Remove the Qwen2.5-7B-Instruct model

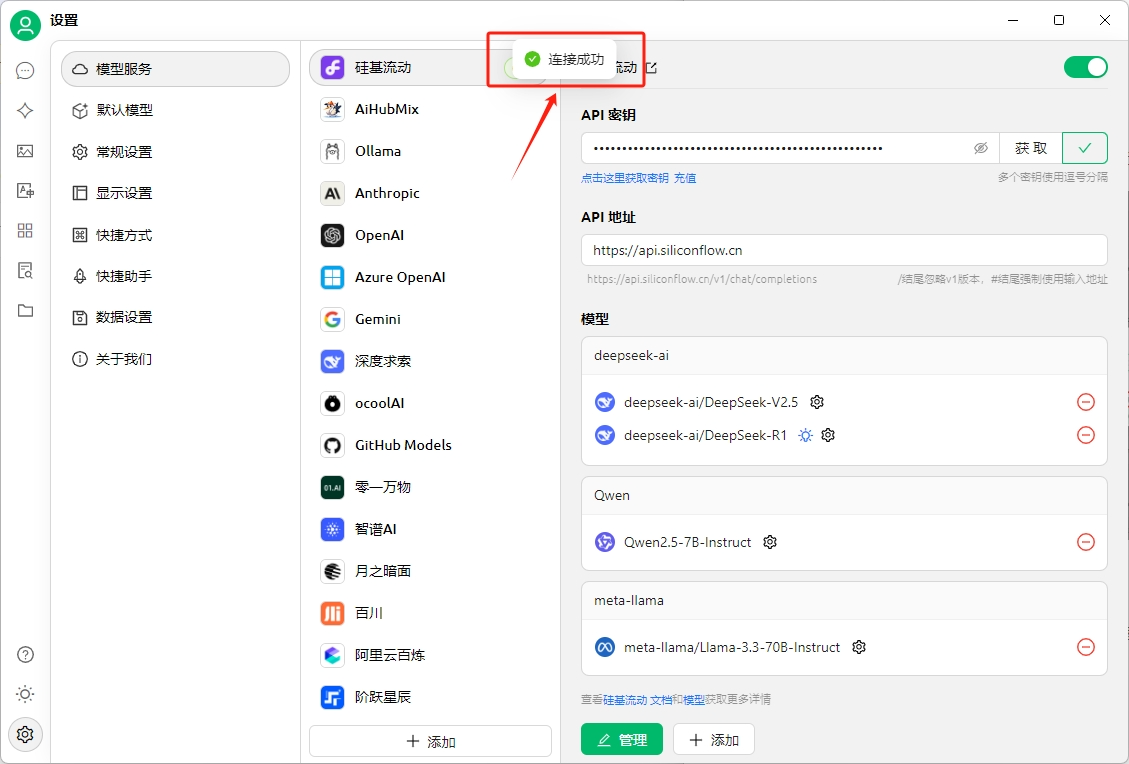click(1086, 542)
